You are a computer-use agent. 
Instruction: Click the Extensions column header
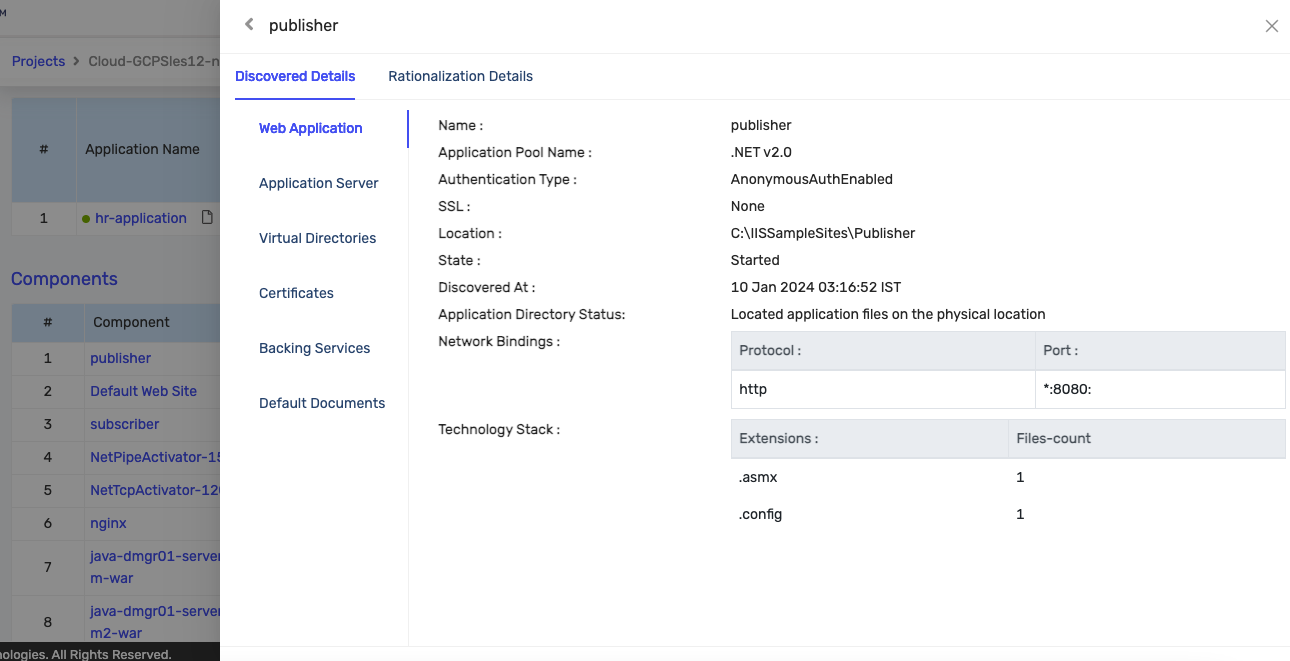pyautogui.click(x=778, y=438)
